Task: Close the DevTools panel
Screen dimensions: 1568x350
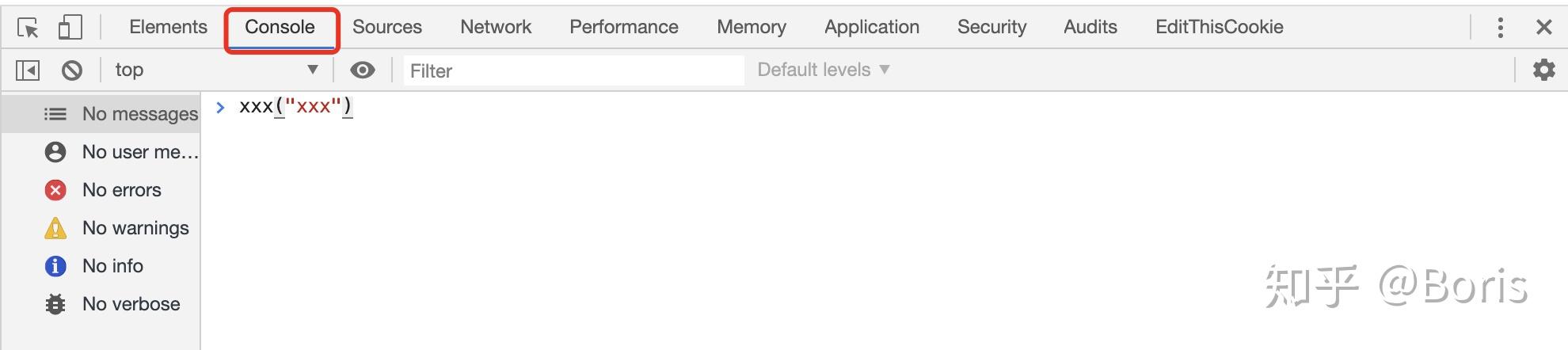Action: 1543,28
